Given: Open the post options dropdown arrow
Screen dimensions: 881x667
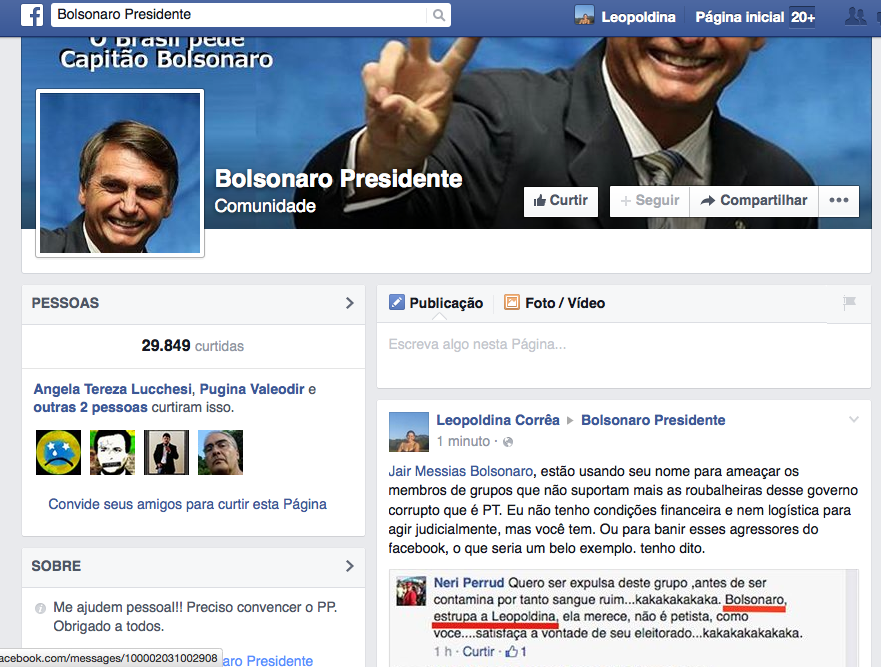Looking at the screenshot, I should pos(853,420).
